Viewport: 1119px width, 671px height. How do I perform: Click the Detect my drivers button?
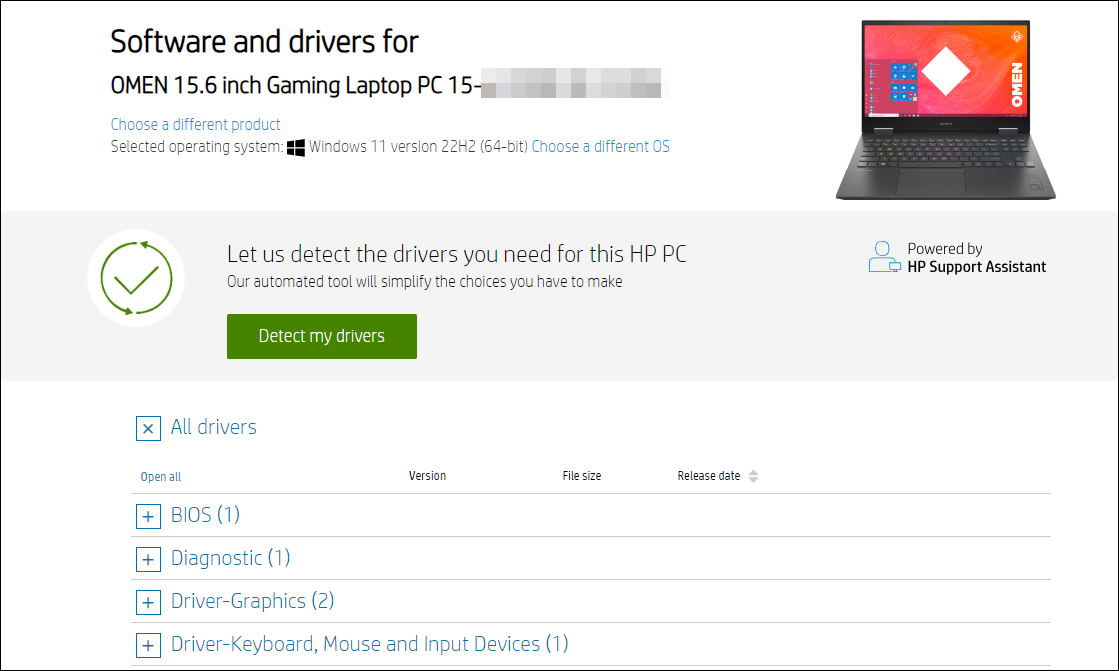coord(321,336)
